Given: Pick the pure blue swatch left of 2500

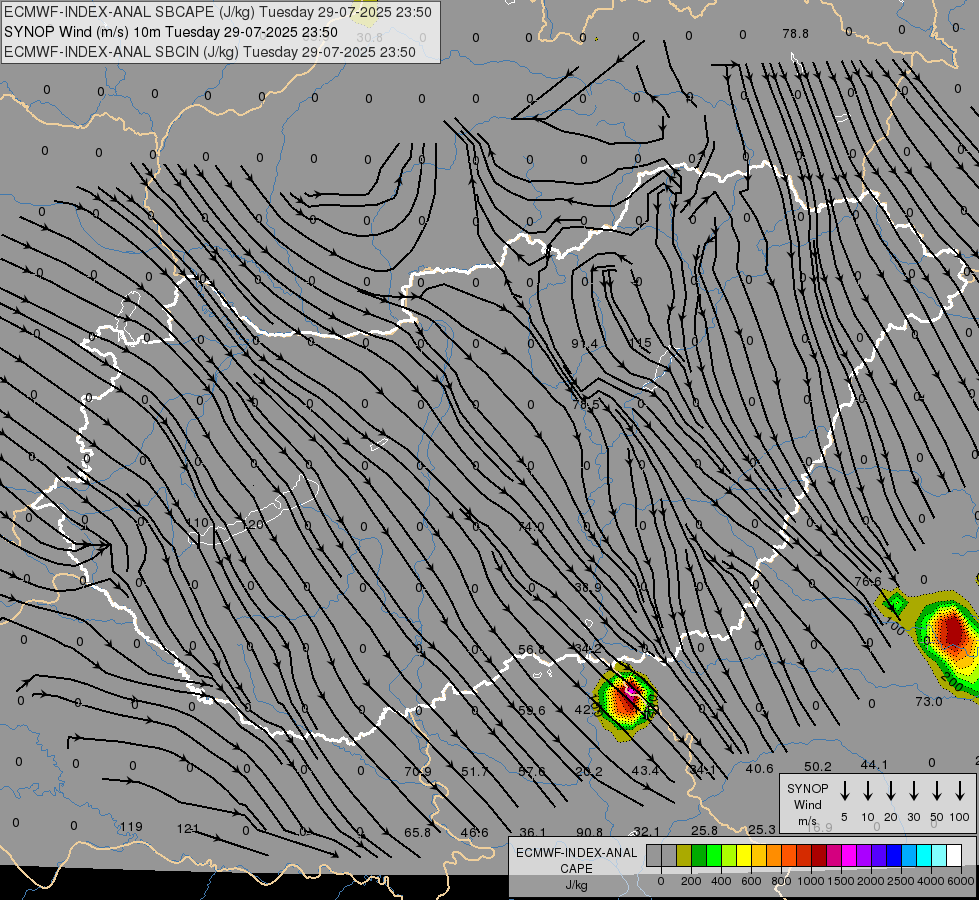Looking at the screenshot, I should click(x=893, y=855).
